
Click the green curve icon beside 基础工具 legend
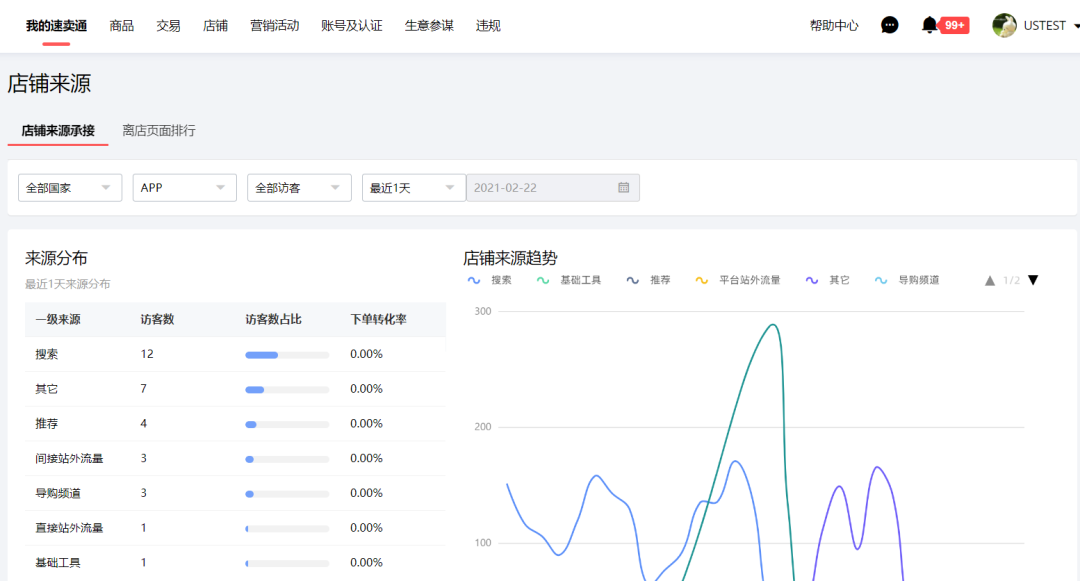(544, 280)
